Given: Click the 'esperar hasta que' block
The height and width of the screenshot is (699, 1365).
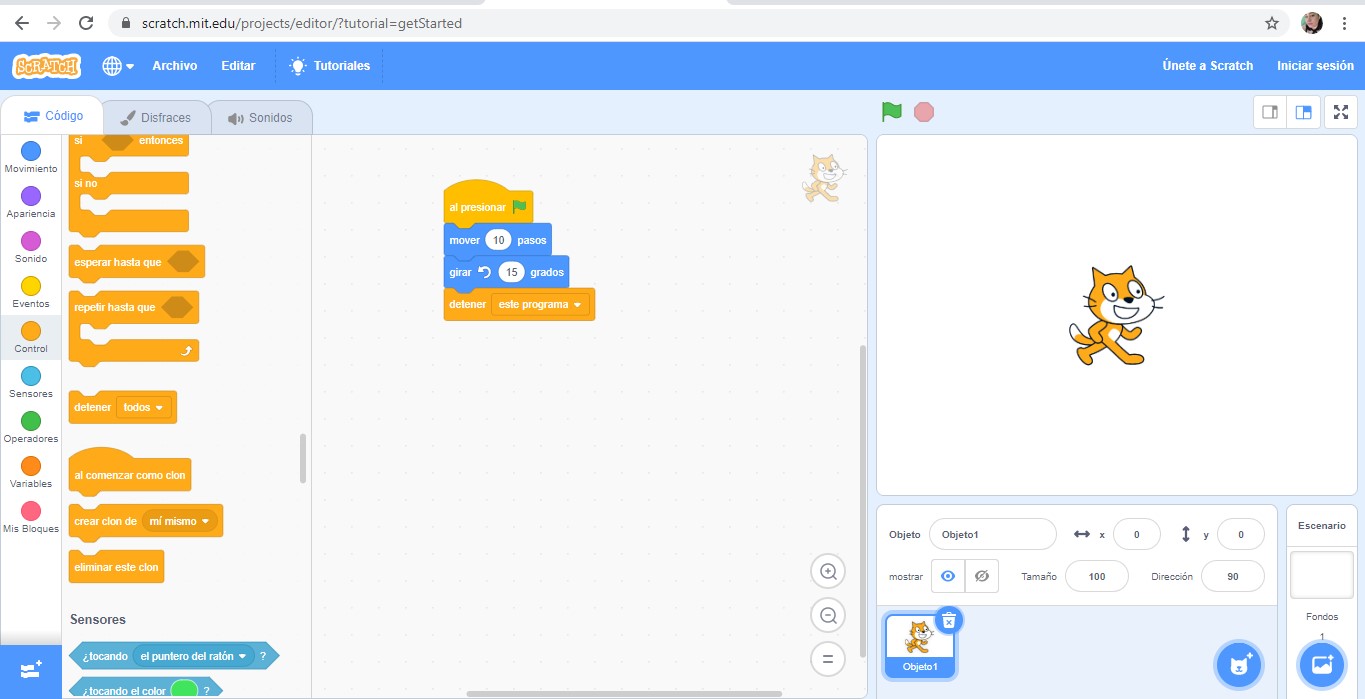Looking at the screenshot, I should point(137,262).
